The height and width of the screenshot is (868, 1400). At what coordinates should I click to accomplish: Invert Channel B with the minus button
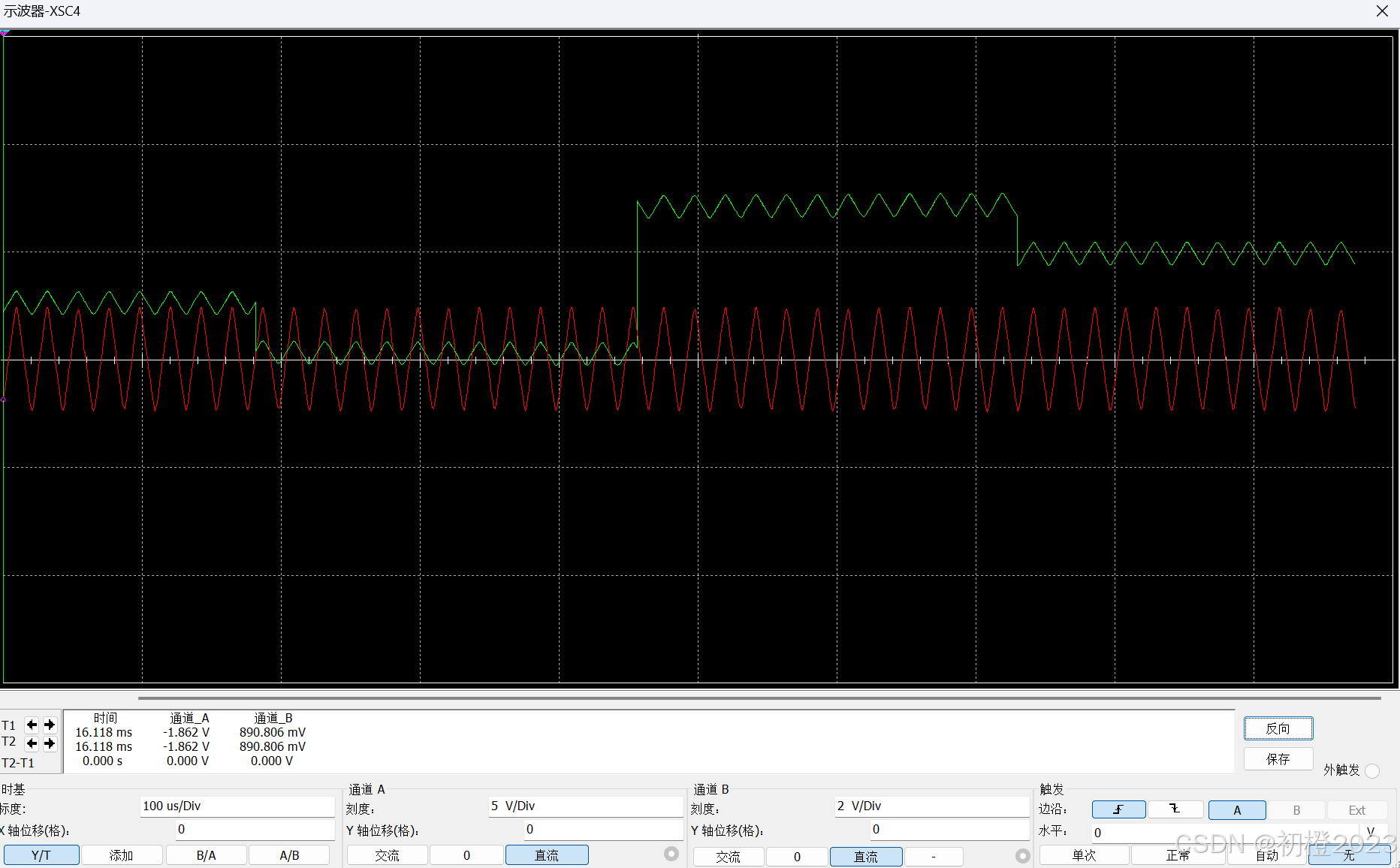(934, 857)
